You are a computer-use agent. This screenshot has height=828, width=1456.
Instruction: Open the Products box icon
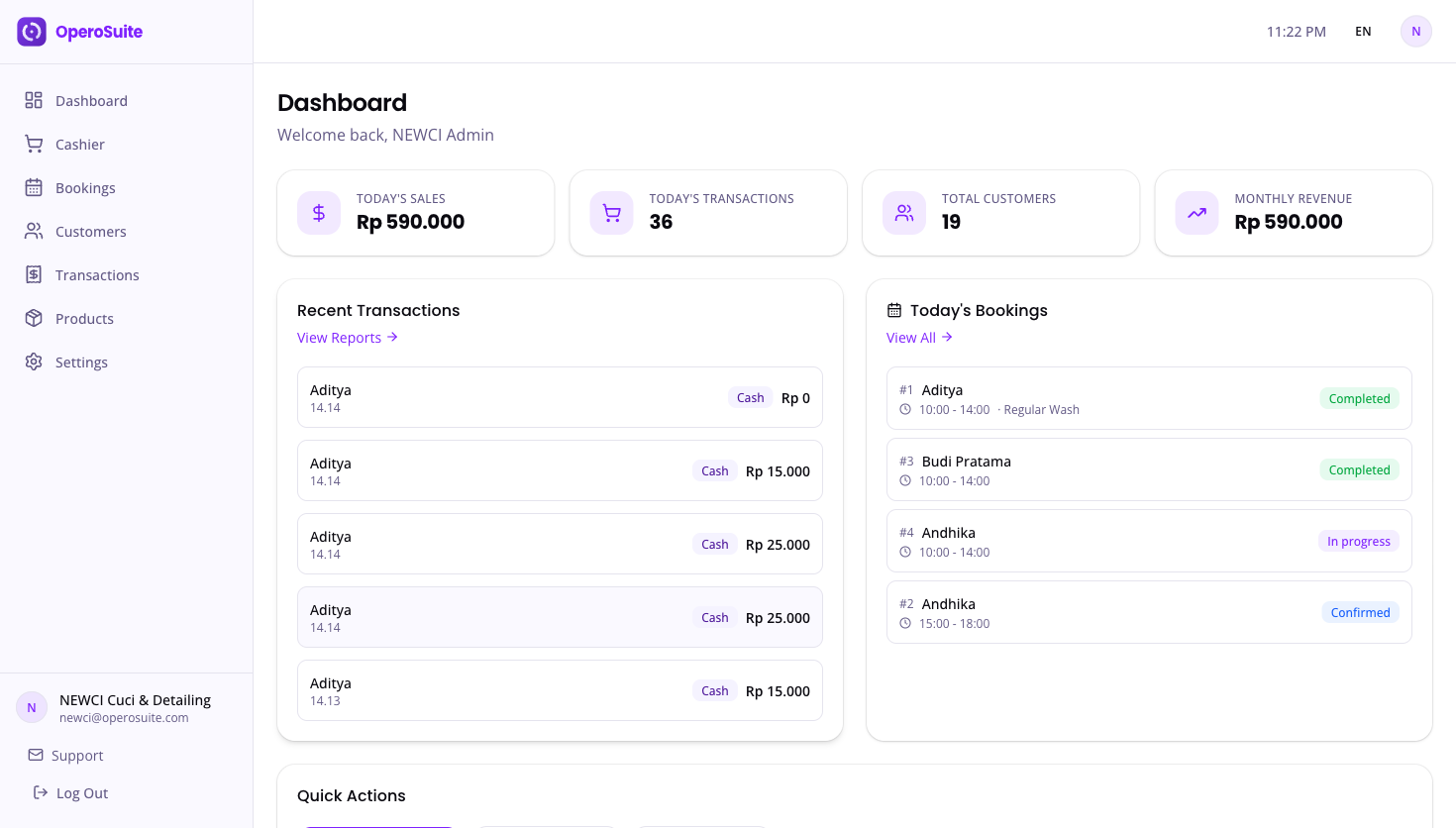(x=33, y=318)
